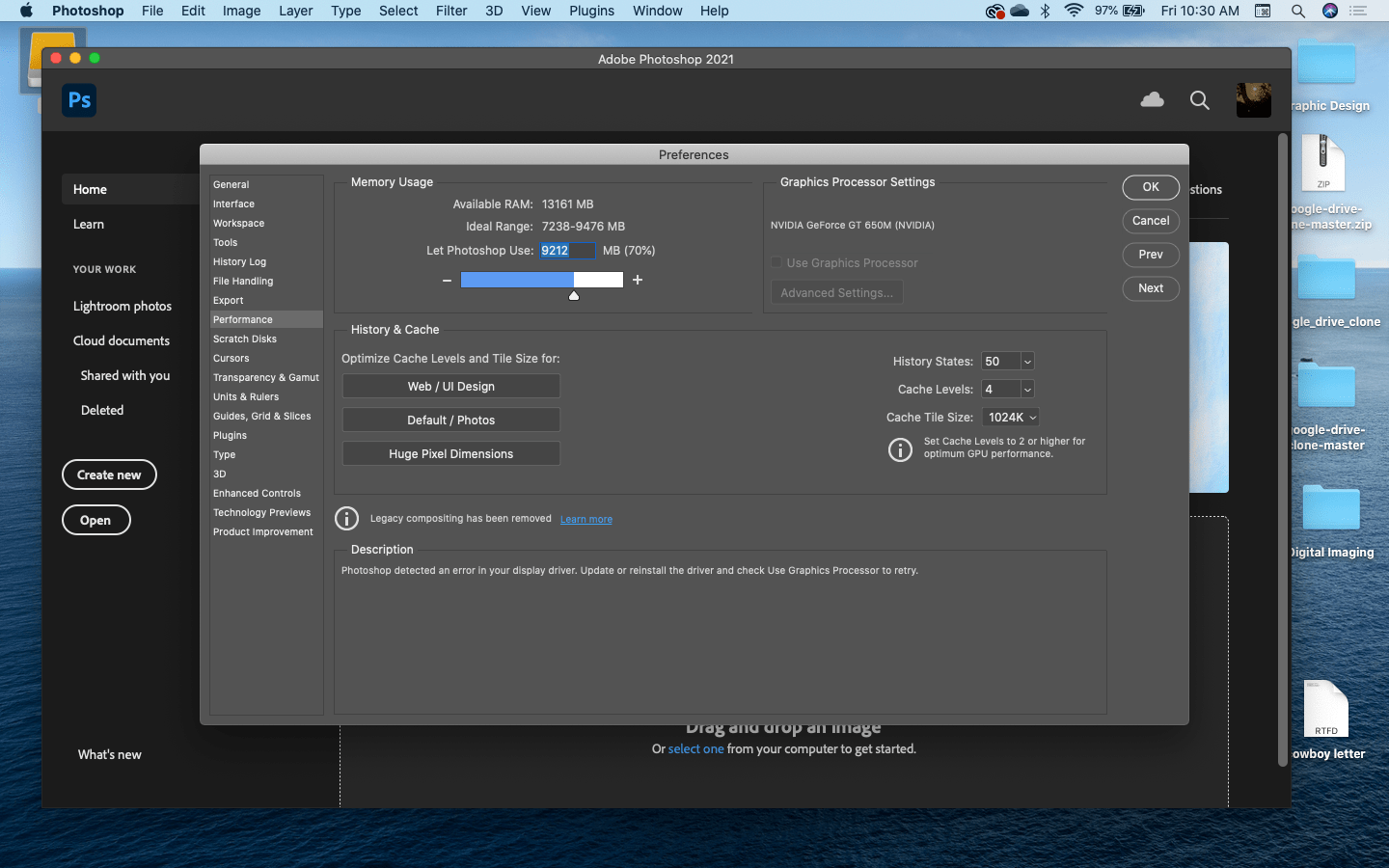Open the Filter menu
This screenshot has height=868, width=1389.
[450, 11]
